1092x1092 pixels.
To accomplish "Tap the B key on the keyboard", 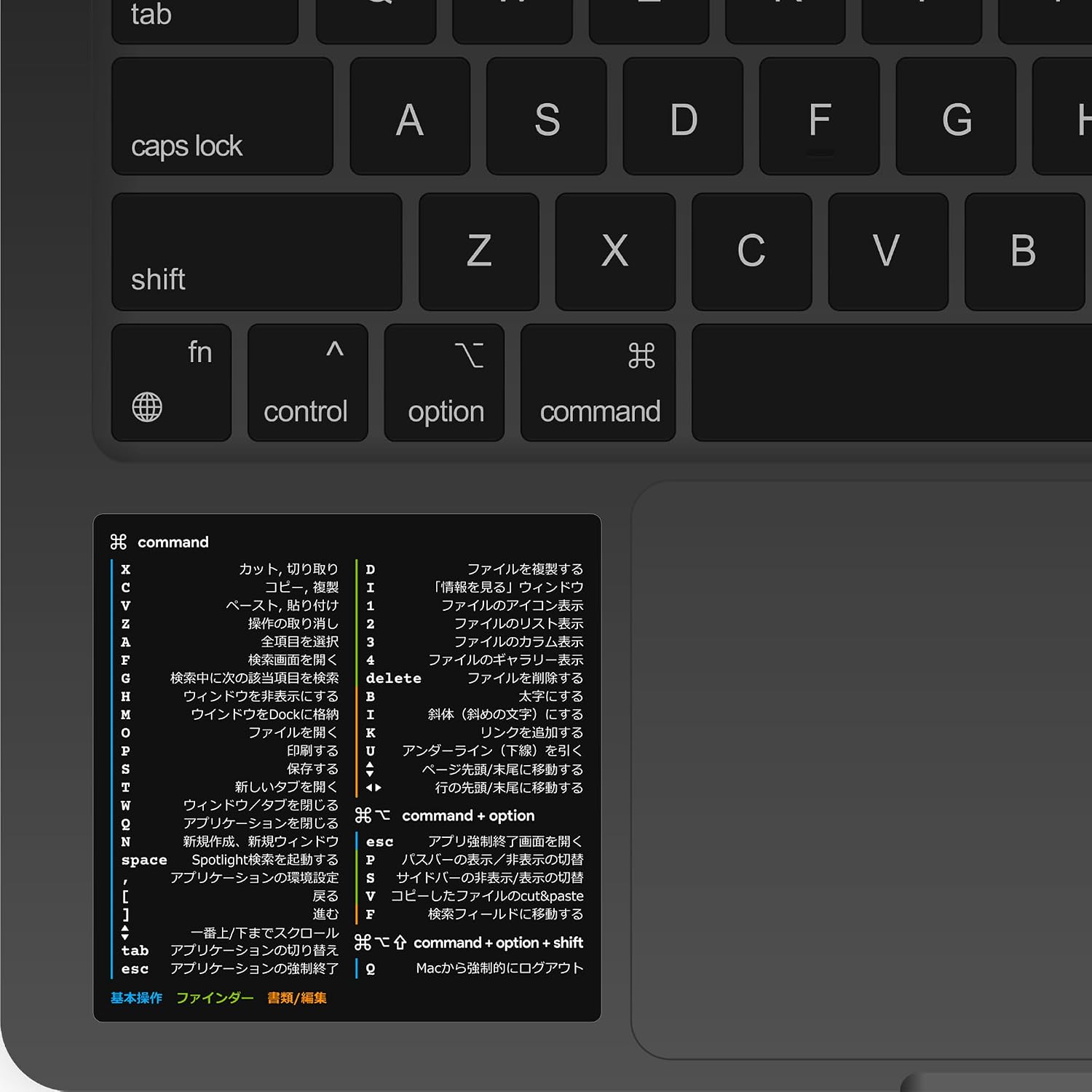I will (1025, 252).
